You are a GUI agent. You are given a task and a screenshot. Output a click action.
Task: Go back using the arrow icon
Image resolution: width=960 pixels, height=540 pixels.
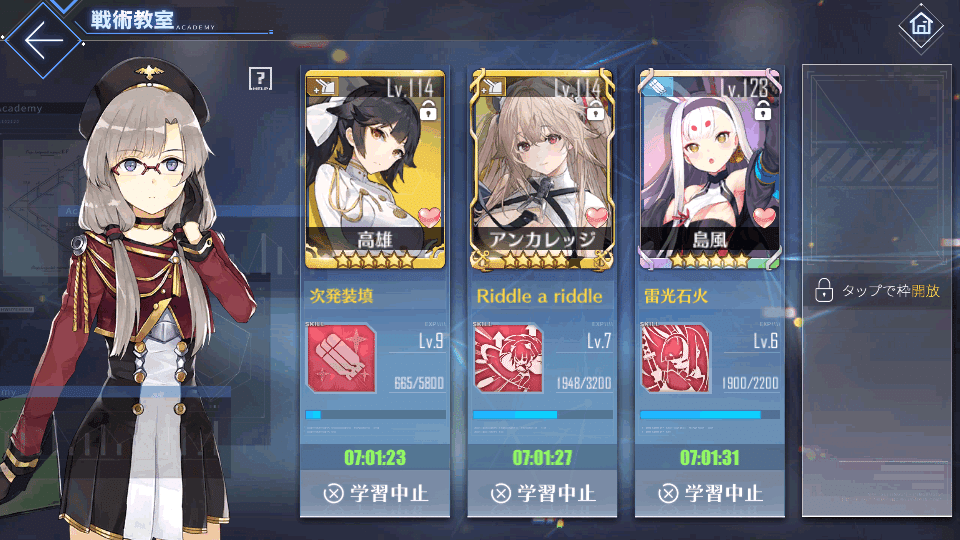pyautogui.click(x=43, y=40)
